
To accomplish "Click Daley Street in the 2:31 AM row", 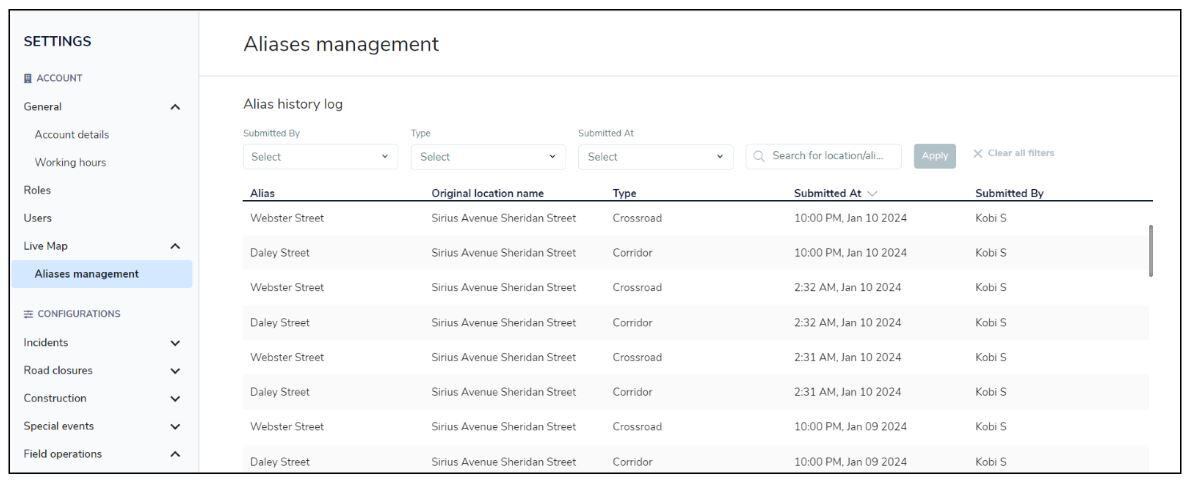I will (x=280, y=392).
